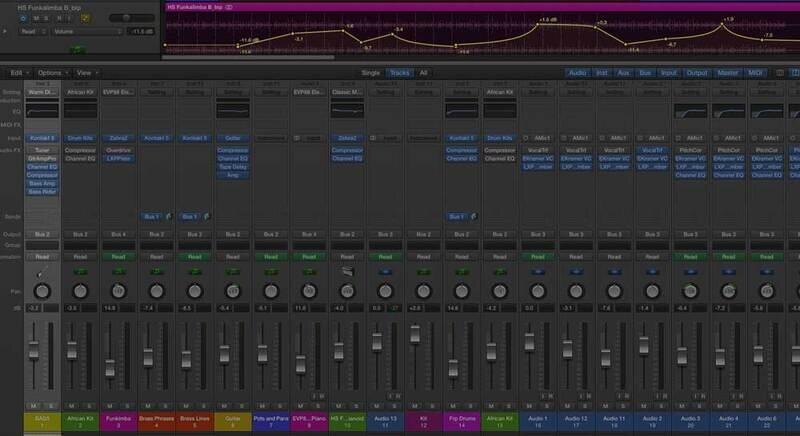Enable input monitoring on Audio 13 strip
This screenshot has width=800, height=436.
click(x=390, y=396)
